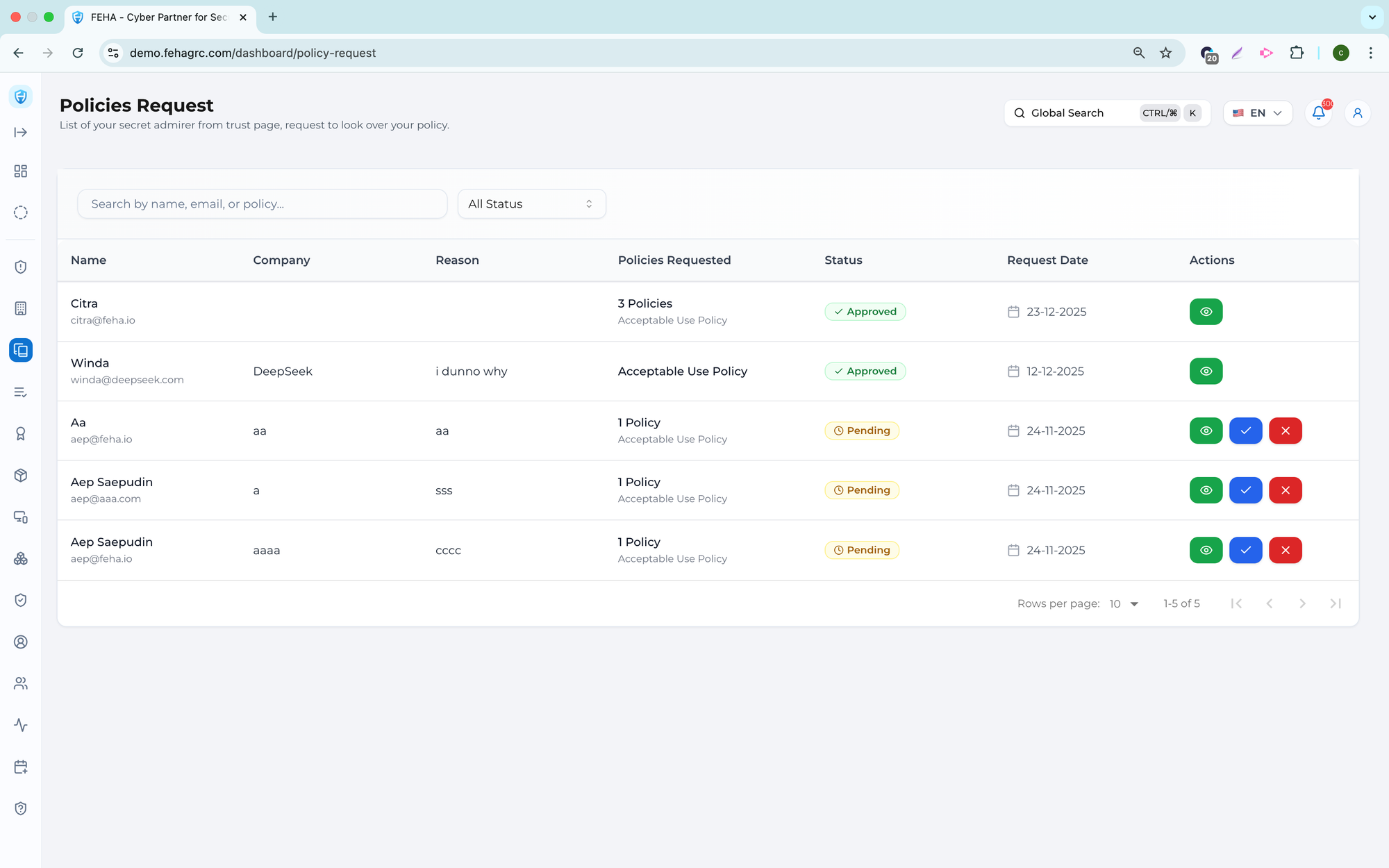
Task: Sort by the Request Date column header
Action: click(1047, 260)
